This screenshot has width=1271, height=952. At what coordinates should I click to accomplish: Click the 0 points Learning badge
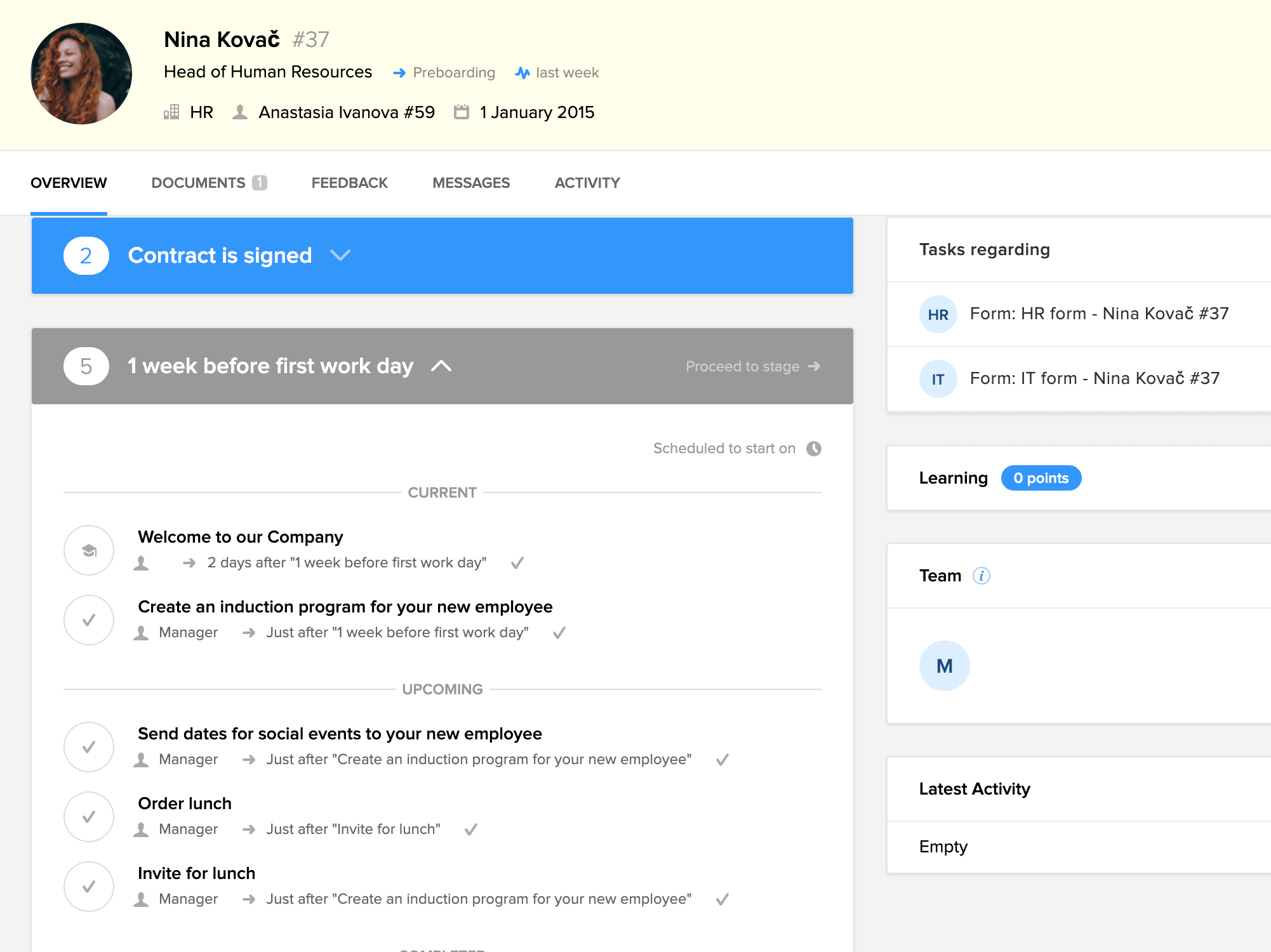pyautogui.click(x=1041, y=478)
